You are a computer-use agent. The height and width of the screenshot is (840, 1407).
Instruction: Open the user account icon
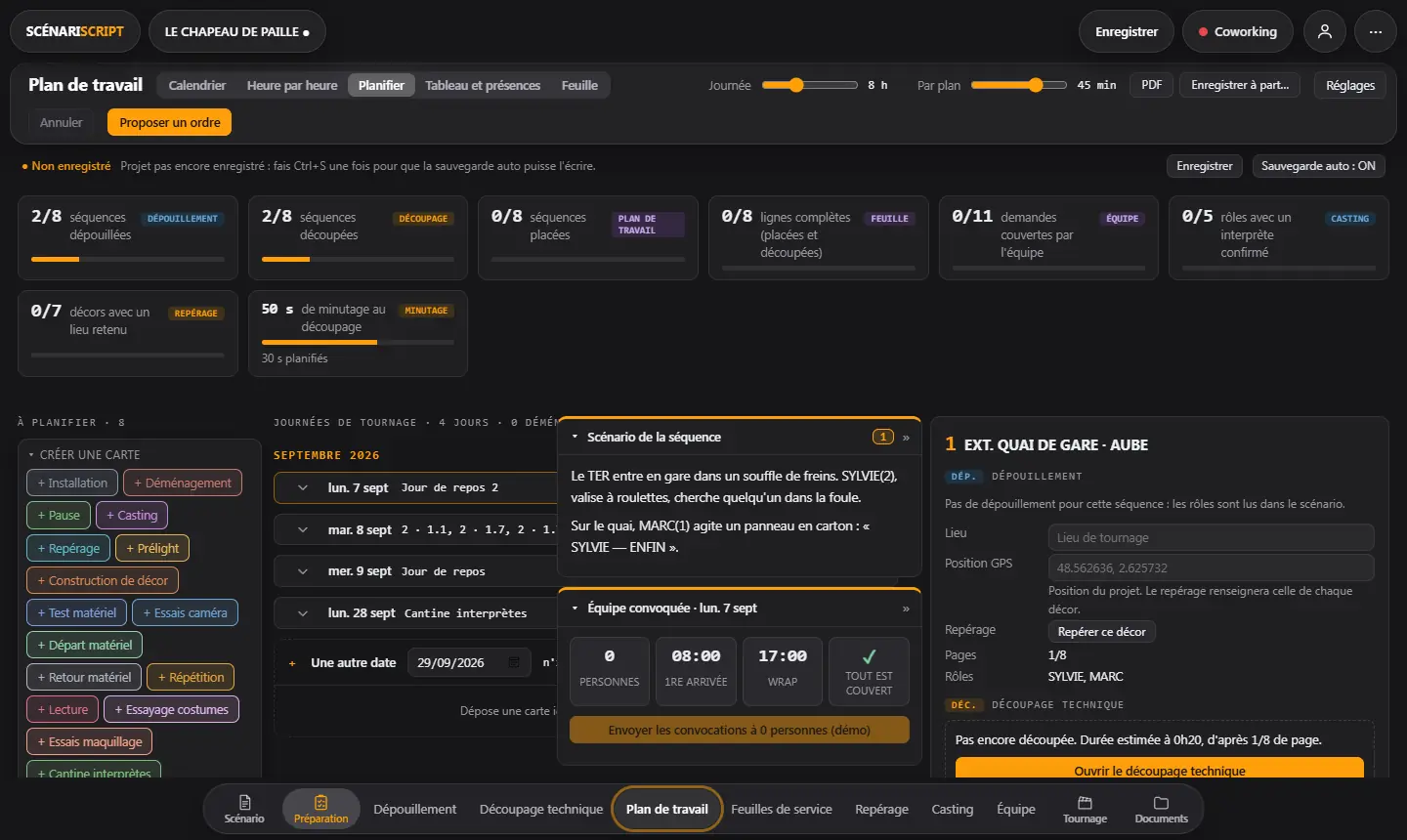(x=1325, y=31)
